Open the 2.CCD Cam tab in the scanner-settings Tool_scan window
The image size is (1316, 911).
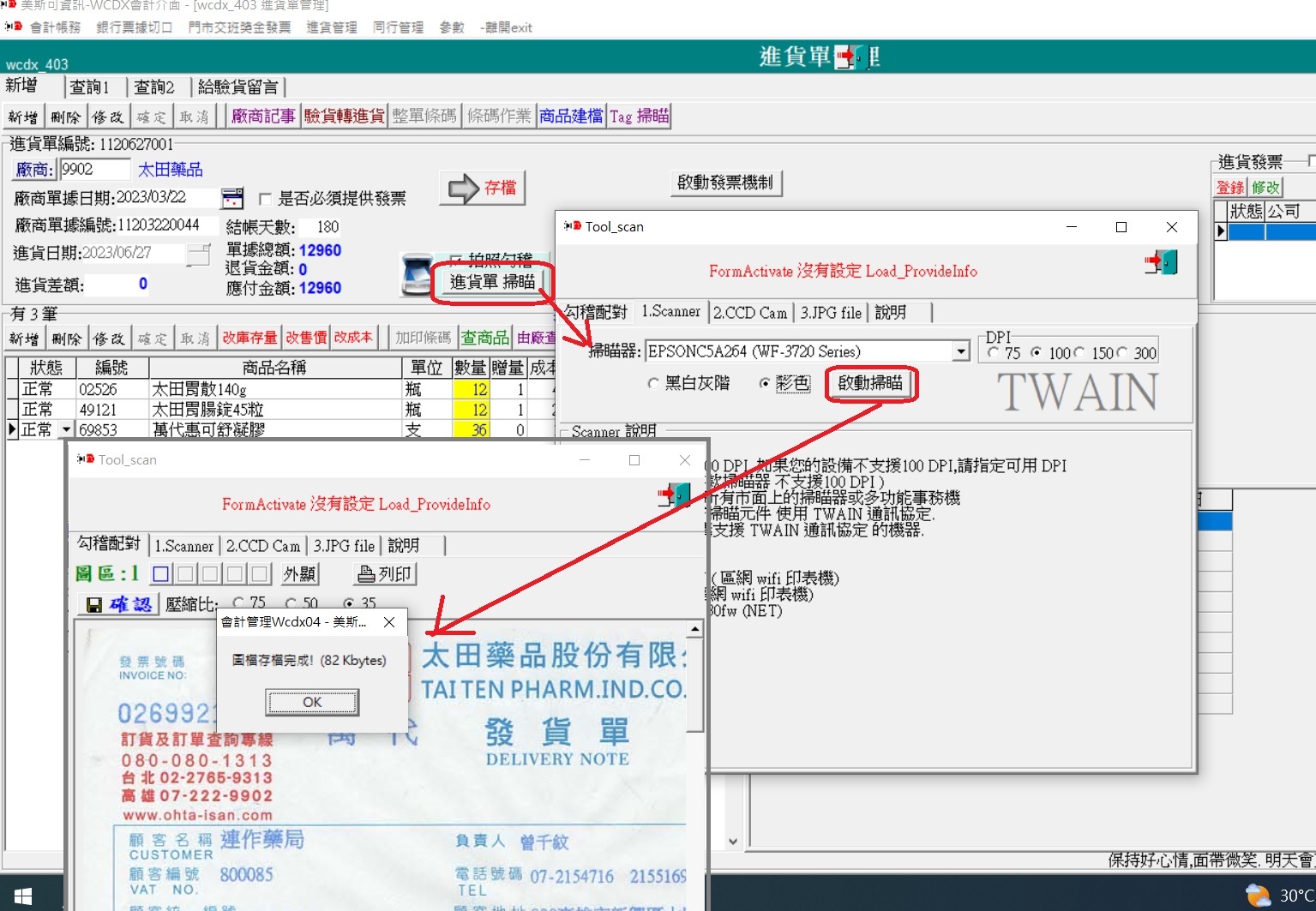coord(750,313)
